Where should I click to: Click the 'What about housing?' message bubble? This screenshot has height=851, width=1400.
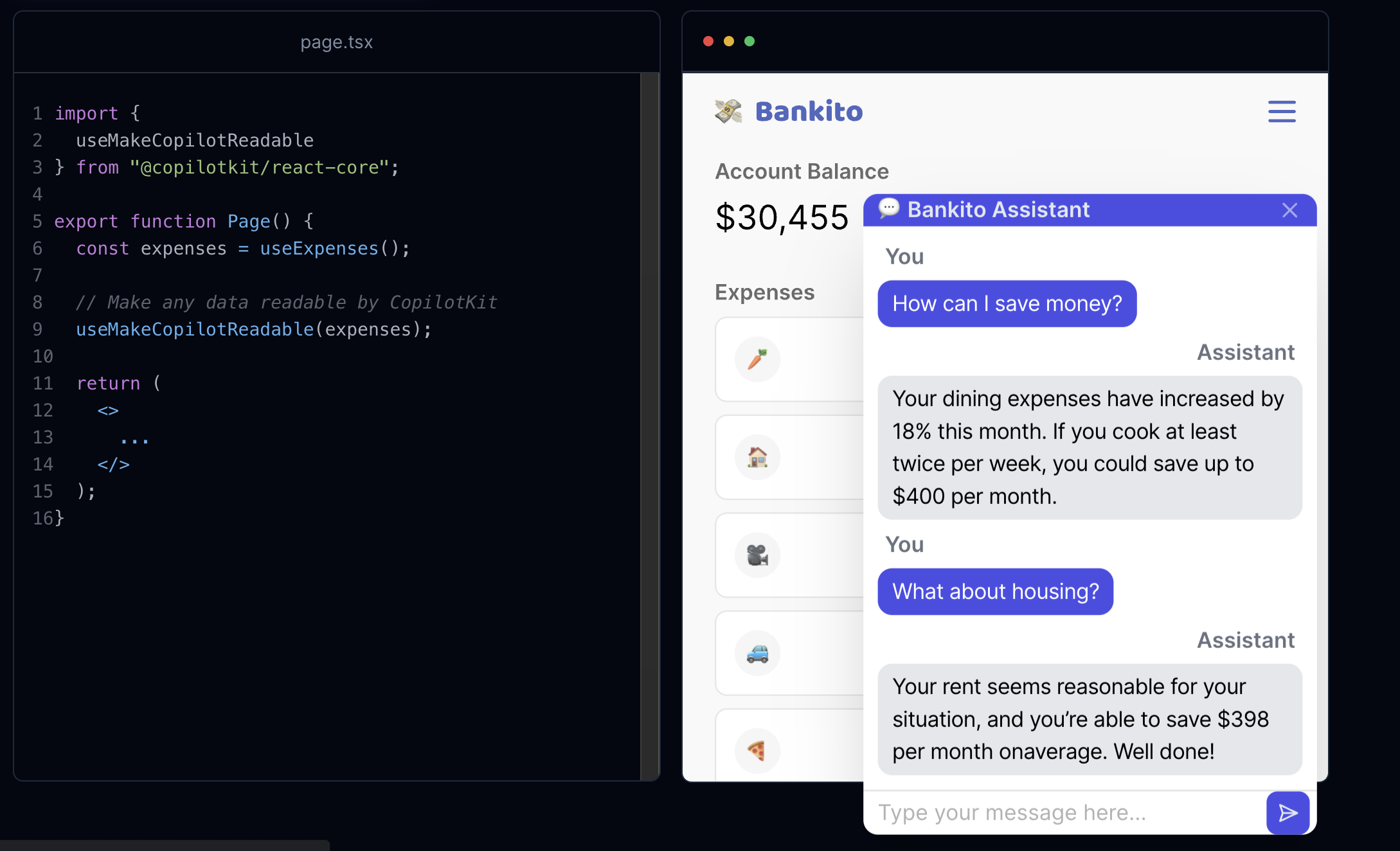[x=995, y=591]
